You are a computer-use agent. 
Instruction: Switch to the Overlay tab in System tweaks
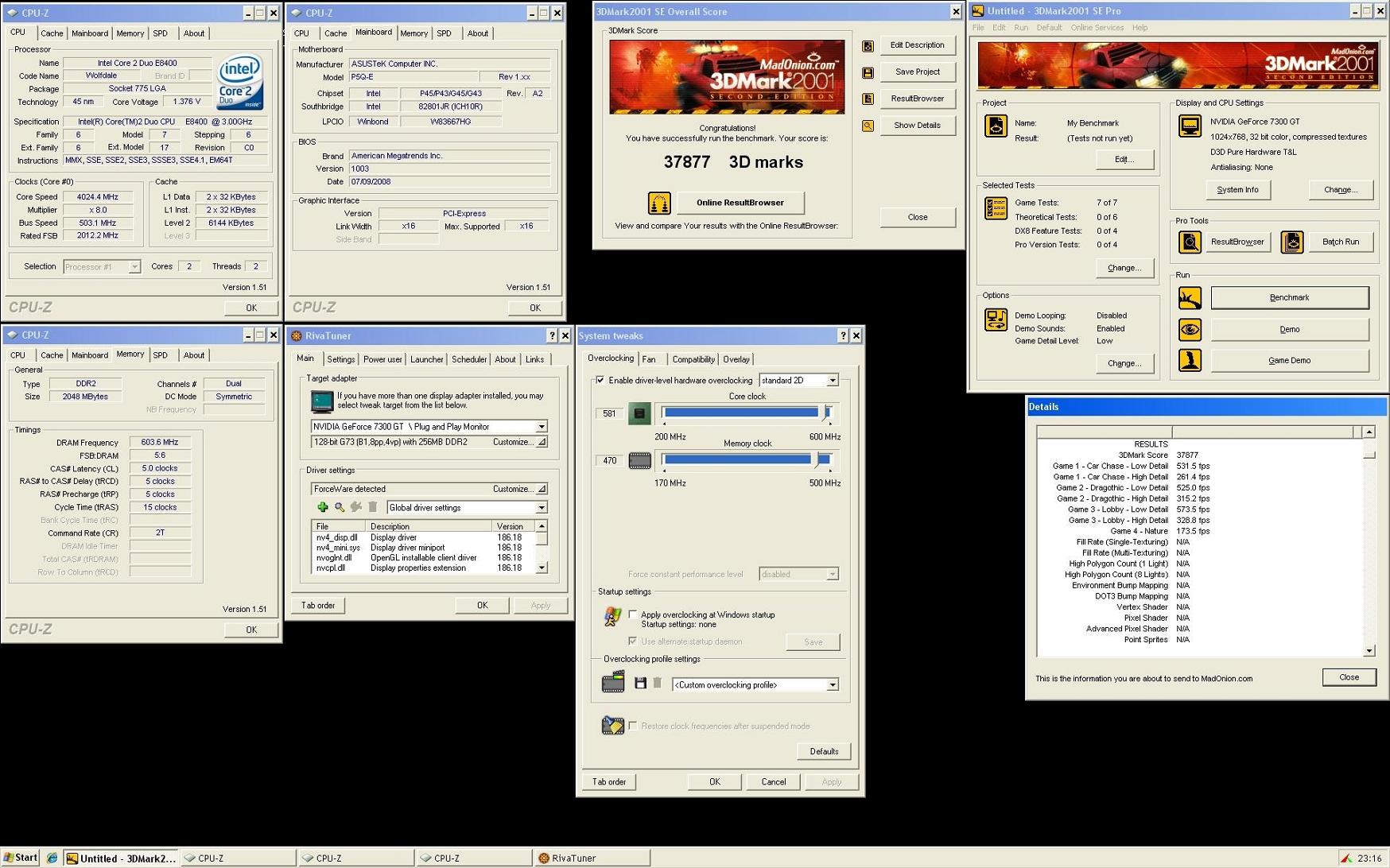[736, 359]
